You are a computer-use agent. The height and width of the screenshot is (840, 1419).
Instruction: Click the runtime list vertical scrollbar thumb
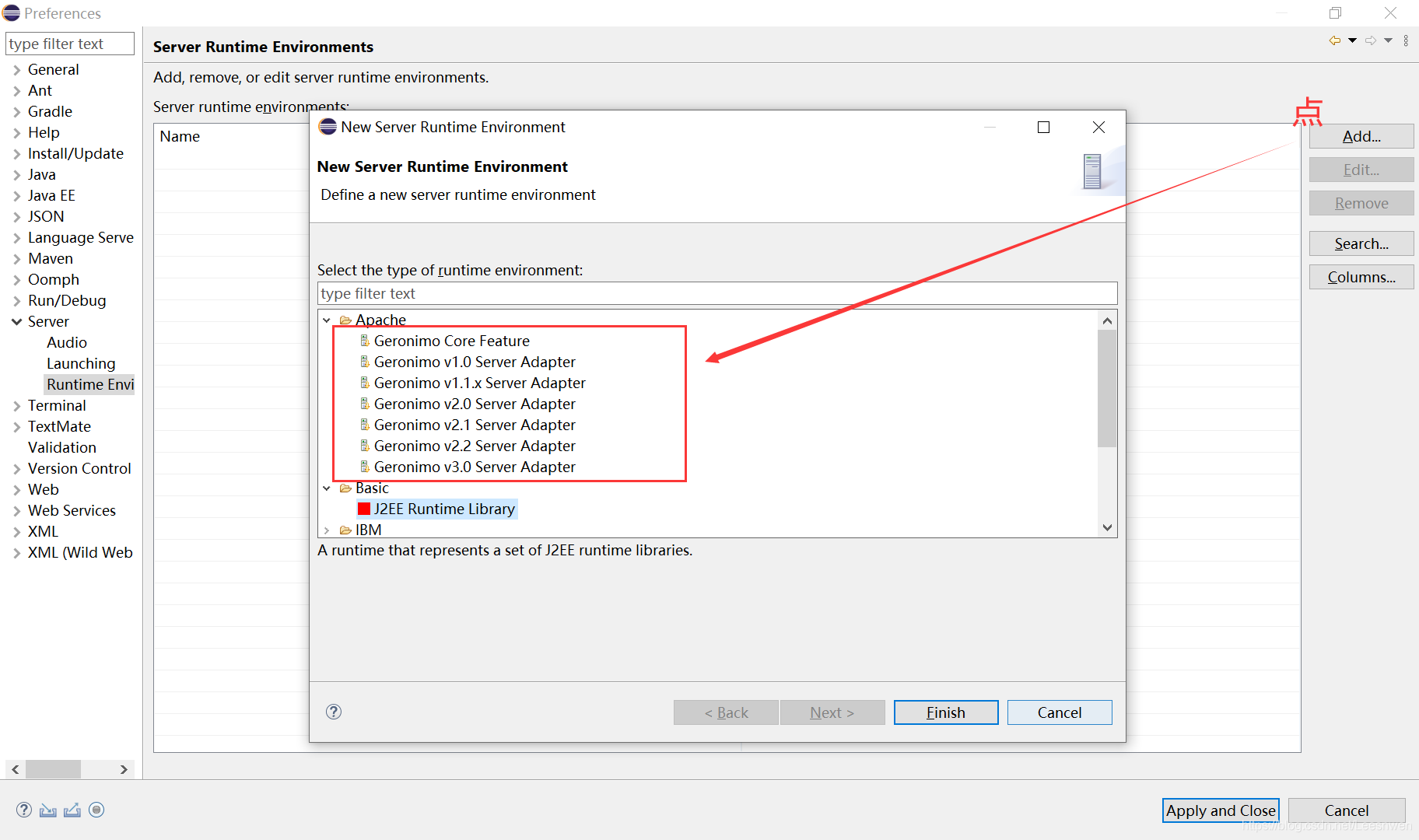coord(1106,387)
